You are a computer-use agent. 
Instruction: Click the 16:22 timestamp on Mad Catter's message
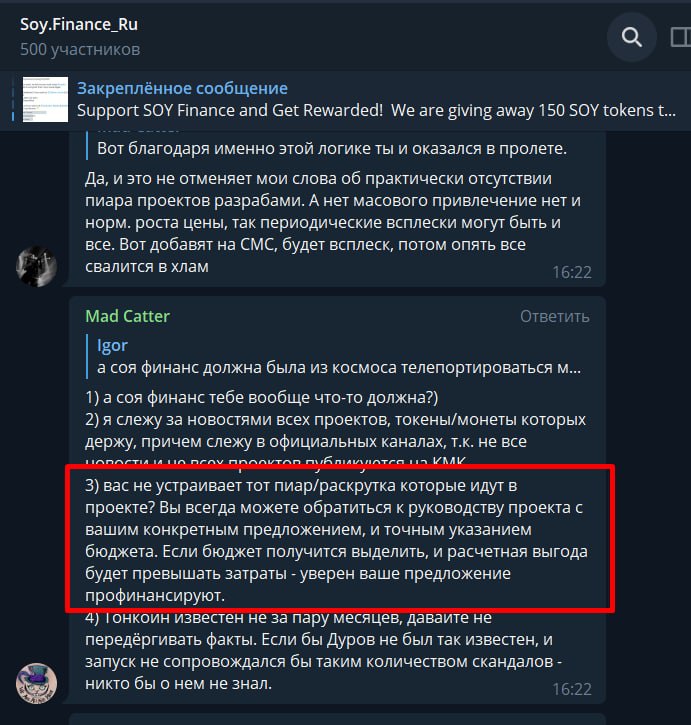point(572,689)
